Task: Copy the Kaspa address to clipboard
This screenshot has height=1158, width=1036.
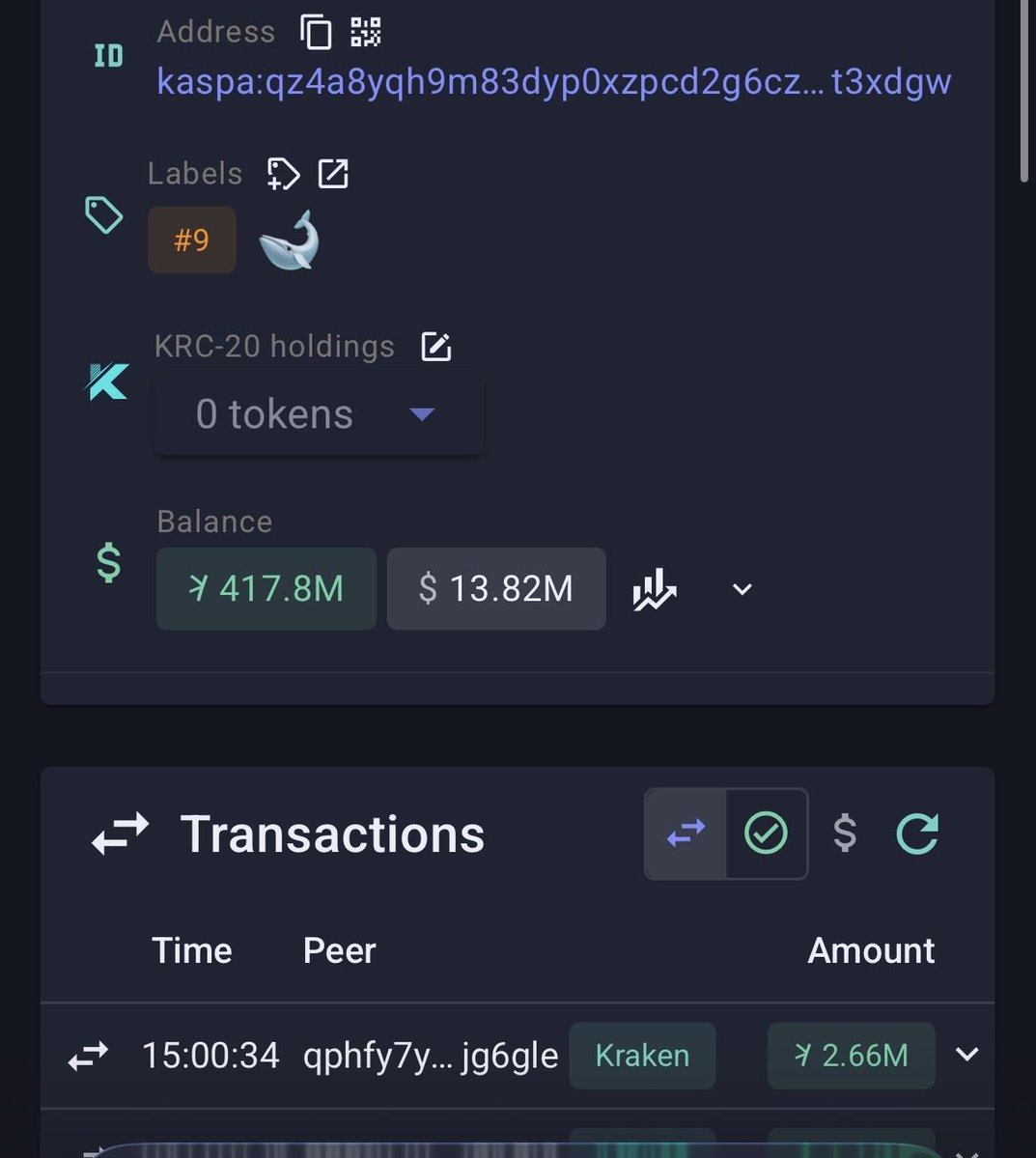Action: (x=316, y=32)
